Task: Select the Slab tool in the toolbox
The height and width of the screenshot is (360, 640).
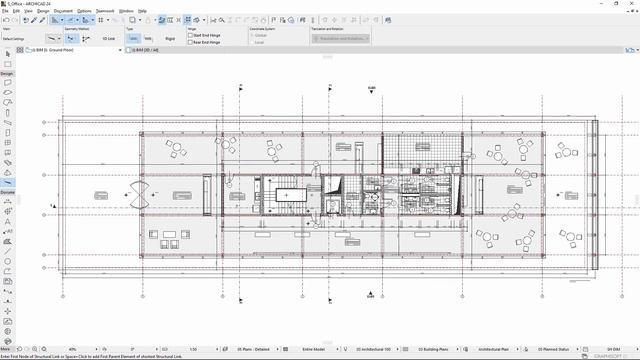Action: [8, 133]
